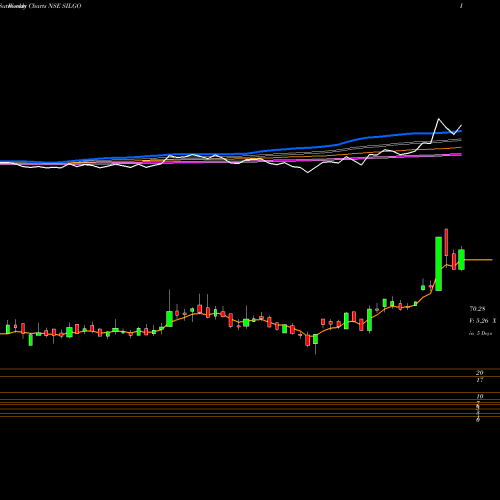Viewport: 500px width, 500px height.
Task: Click the peak of the white line
Action: click(439, 119)
